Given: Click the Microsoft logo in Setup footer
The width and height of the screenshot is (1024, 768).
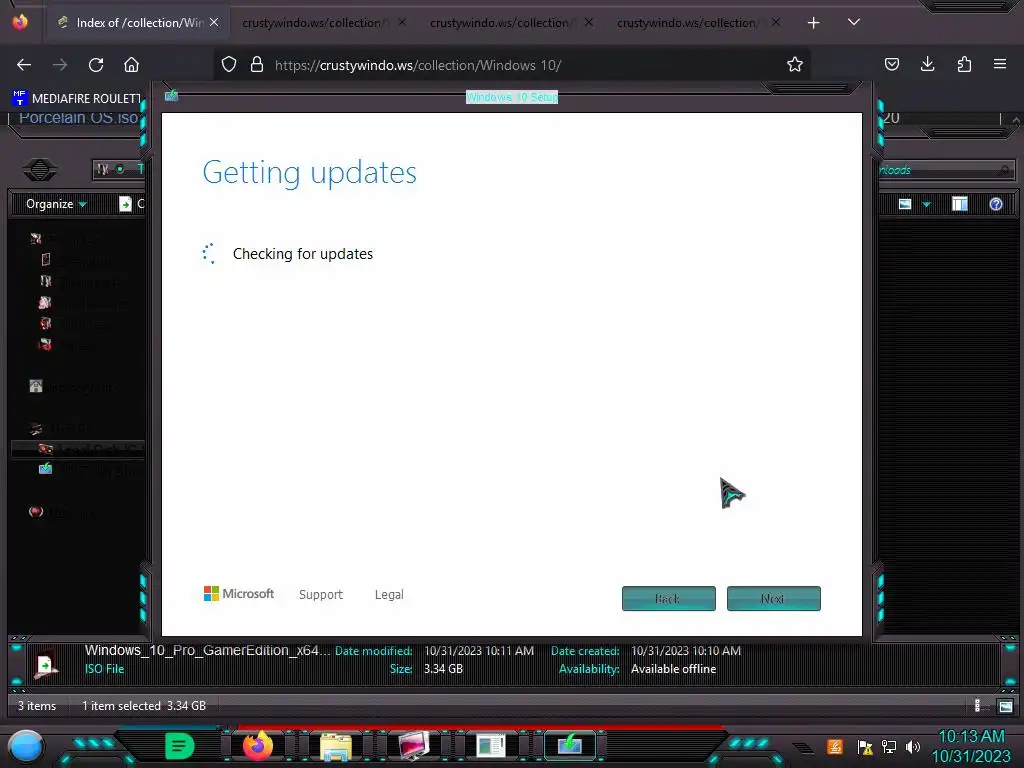Looking at the screenshot, I should coord(239,594).
